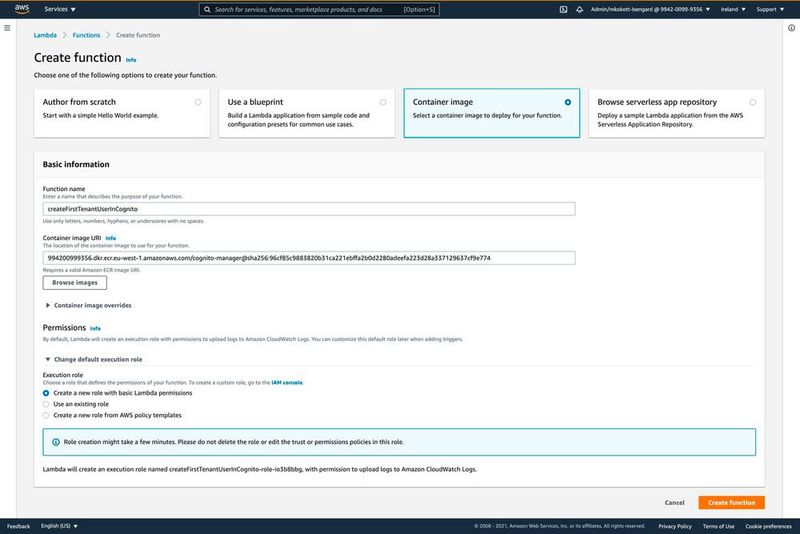Click the Function name input field

pyautogui.click(x=309, y=209)
